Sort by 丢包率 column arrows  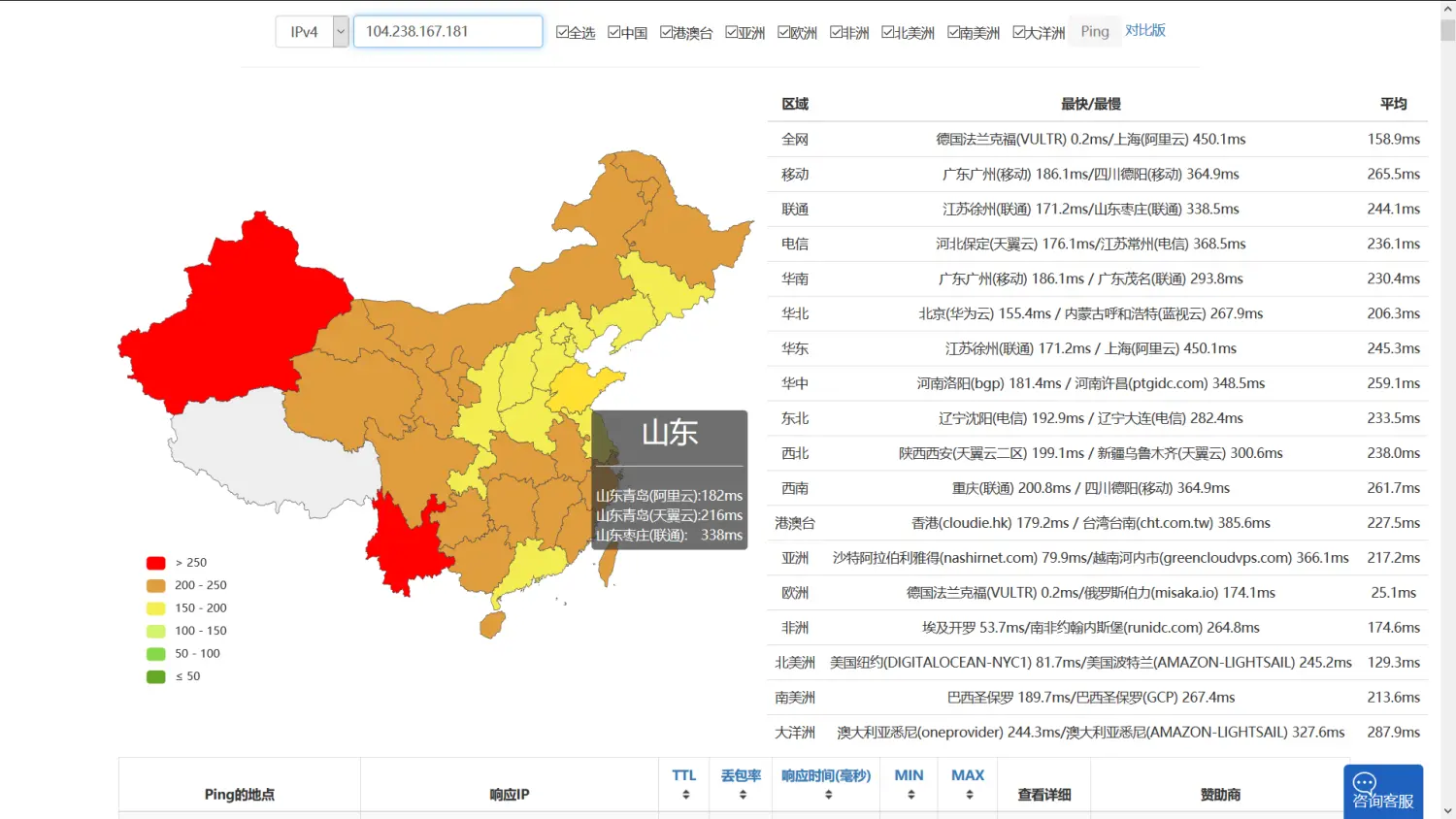point(742,795)
